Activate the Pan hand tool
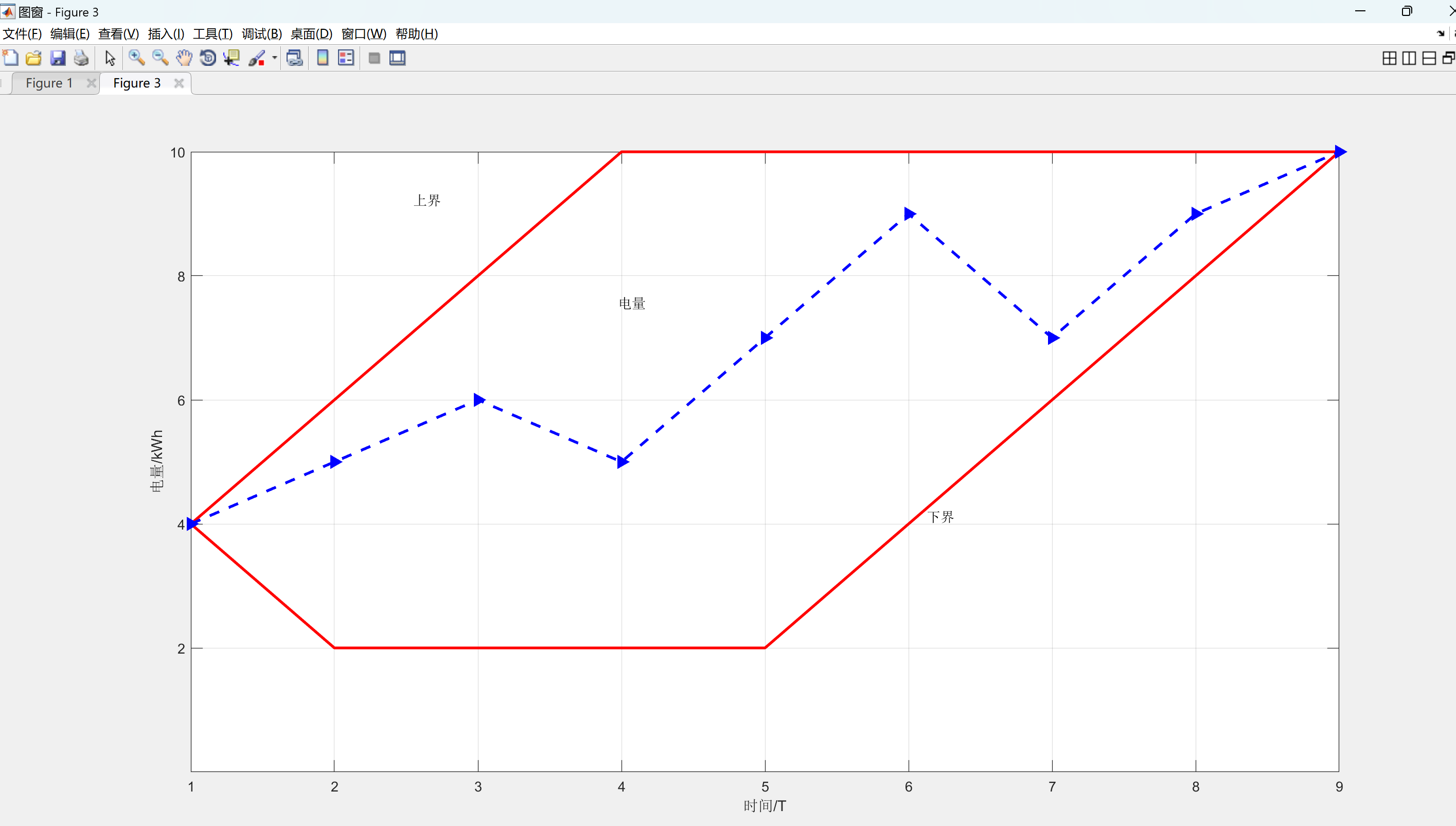Image resolution: width=1456 pixels, height=826 pixels. 184,58
